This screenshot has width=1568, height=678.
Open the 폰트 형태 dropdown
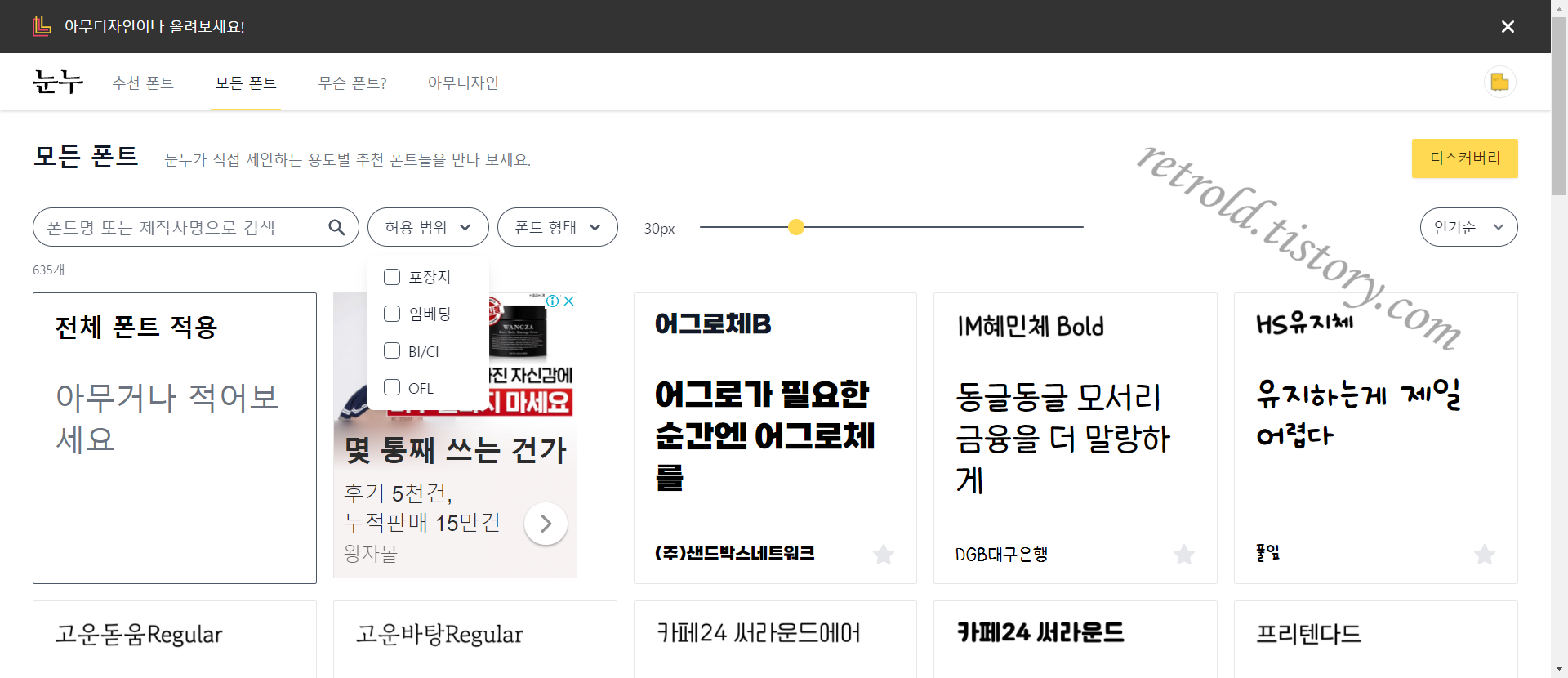[x=558, y=227]
